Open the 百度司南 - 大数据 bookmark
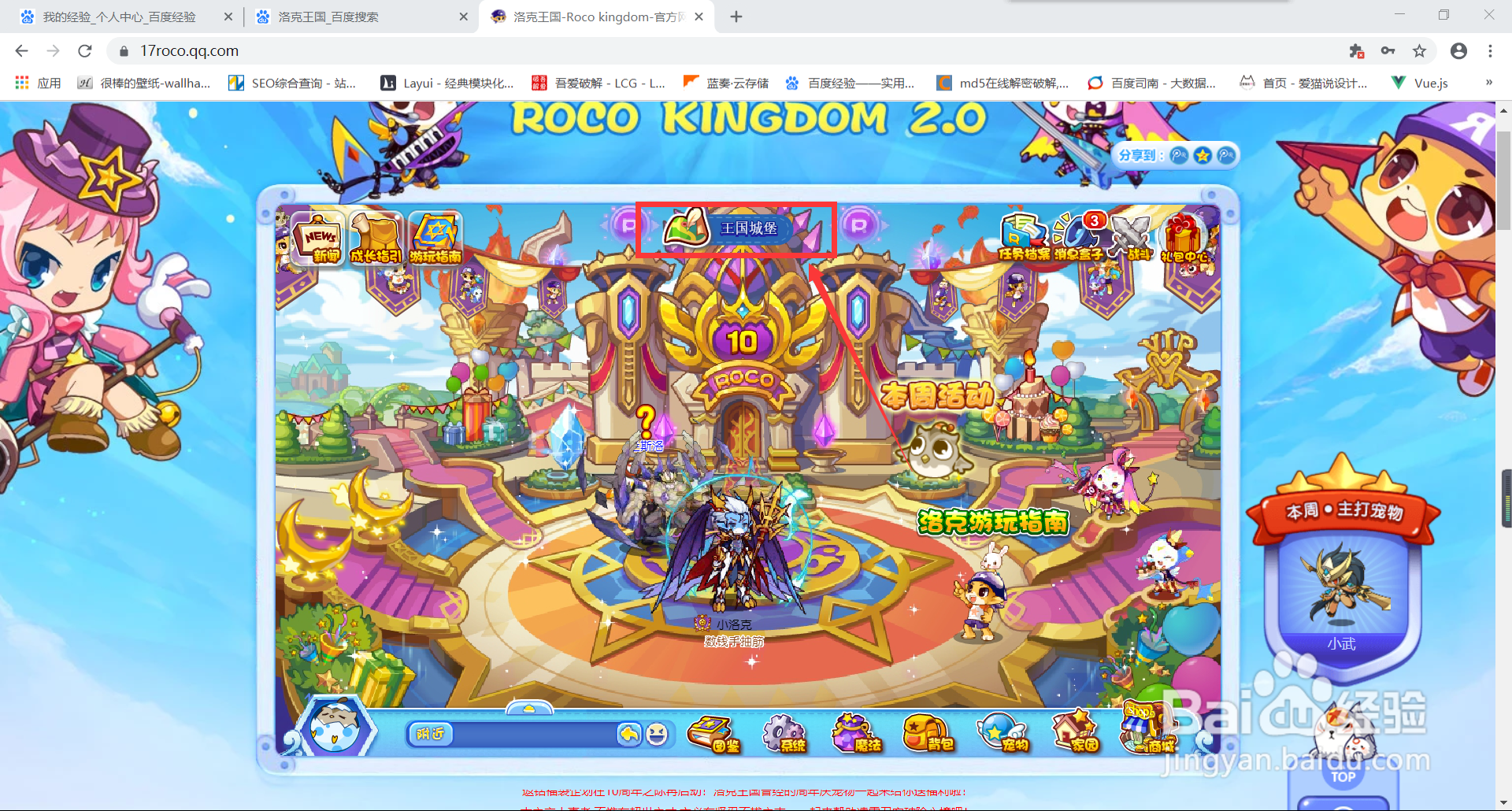This screenshot has width=1512, height=811. [x=1151, y=83]
